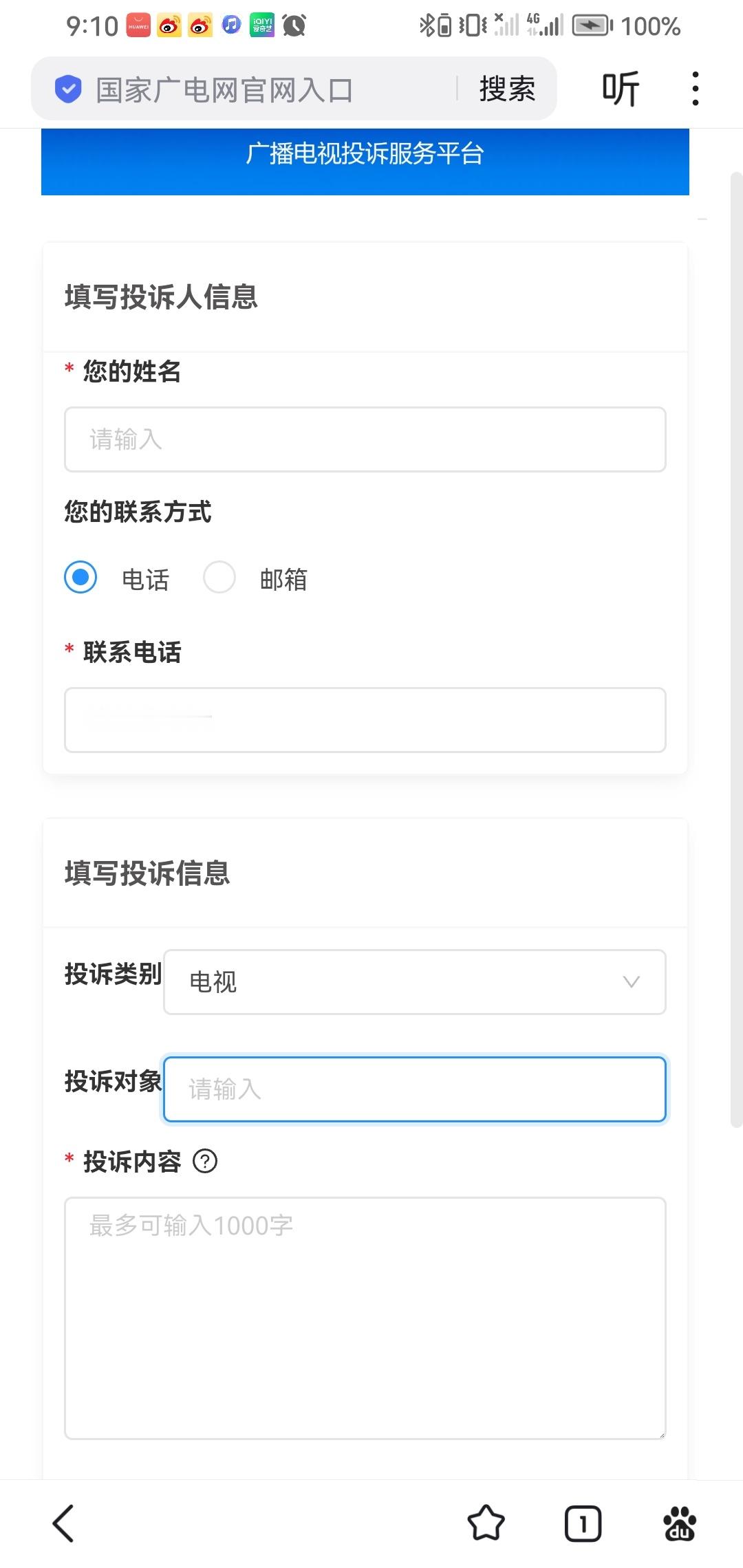Tap the 广播电视投诉服务平台 banner title
Screen dimensions: 743x1568
(x=365, y=153)
